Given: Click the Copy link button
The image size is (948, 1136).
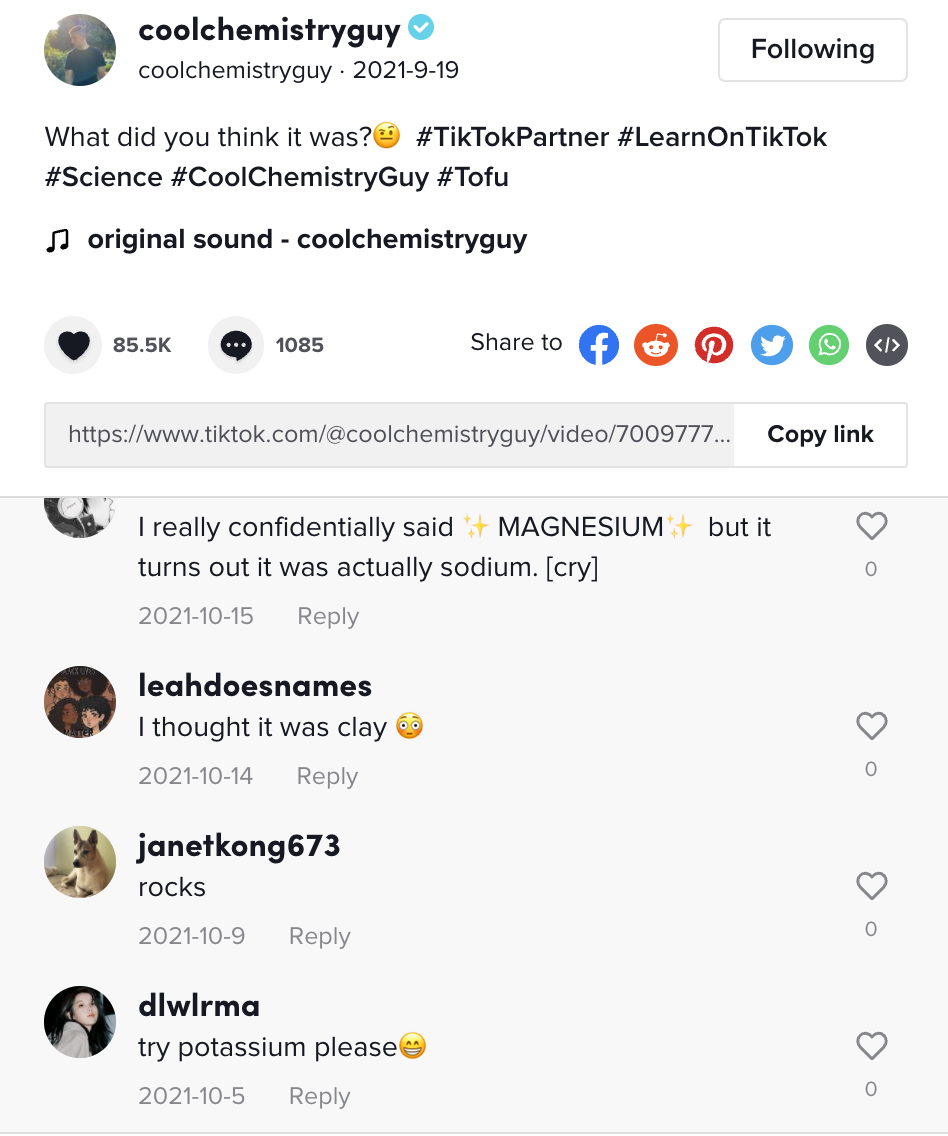Looking at the screenshot, I should [x=820, y=434].
